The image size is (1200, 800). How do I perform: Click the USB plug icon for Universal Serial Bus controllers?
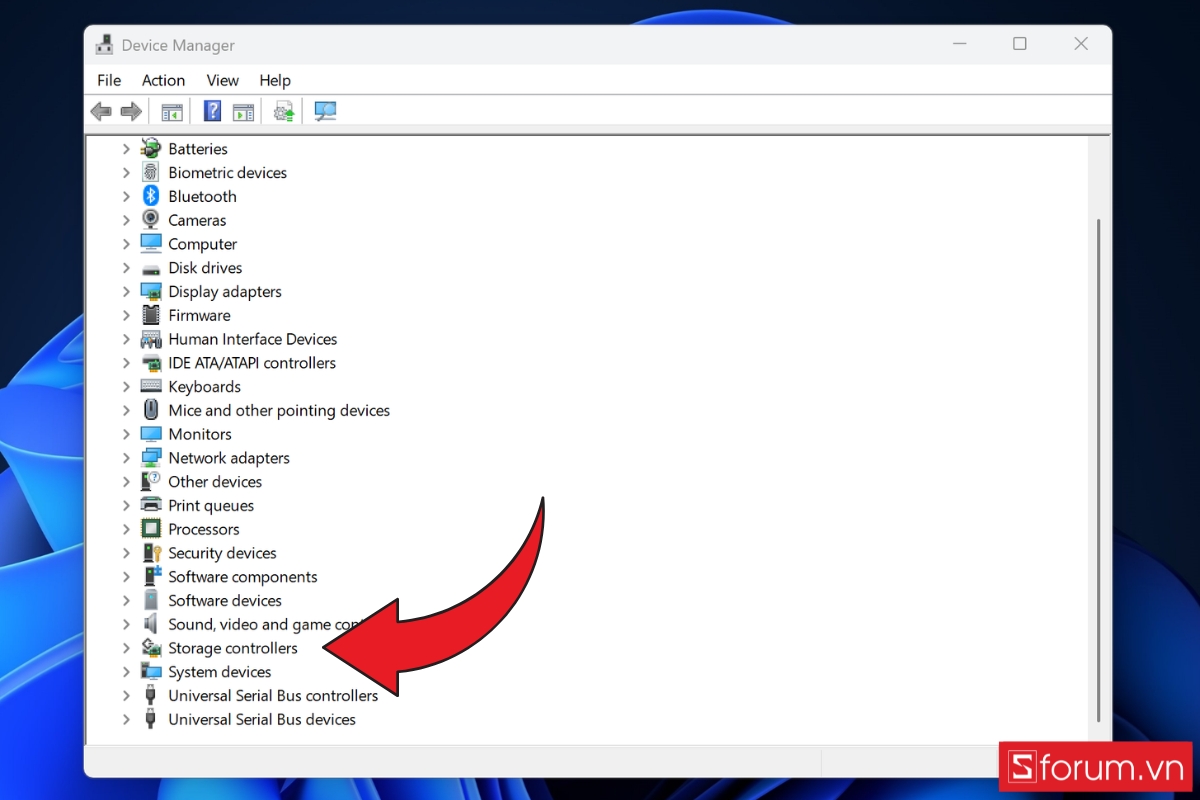pyautogui.click(x=151, y=695)
